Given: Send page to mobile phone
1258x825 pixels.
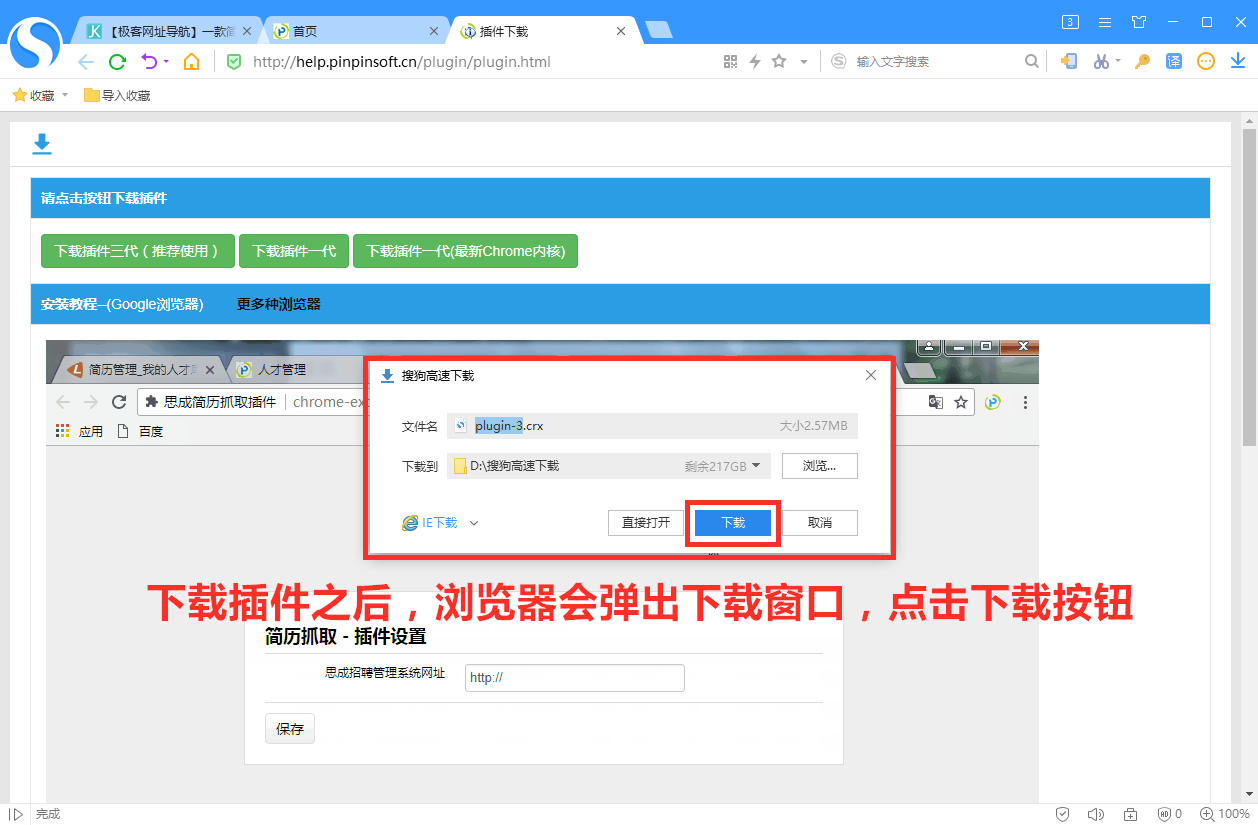Looking at the screenshot, I should pos(1069,61).
